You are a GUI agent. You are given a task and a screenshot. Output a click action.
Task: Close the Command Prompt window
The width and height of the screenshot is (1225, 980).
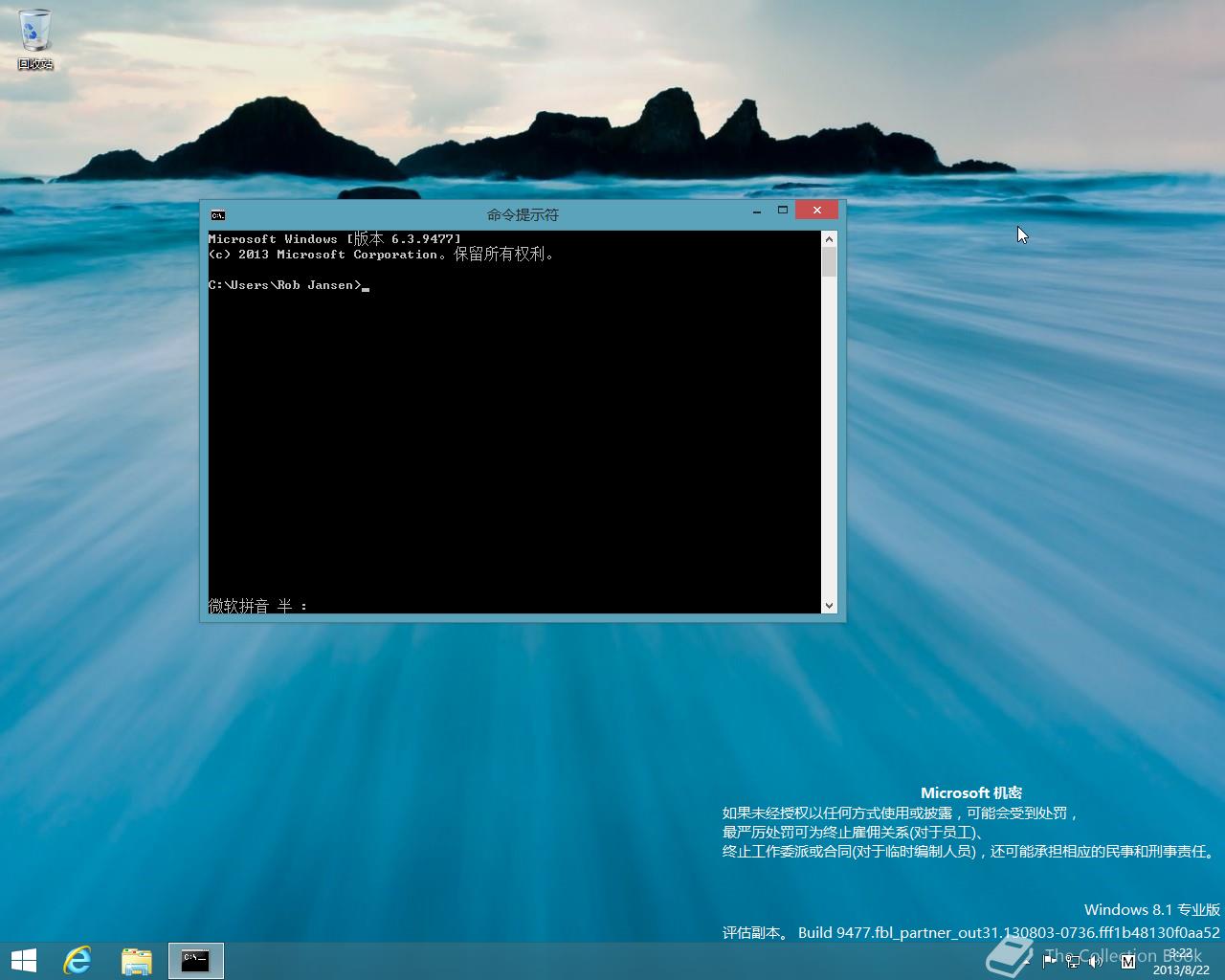[x=816, y=211]
